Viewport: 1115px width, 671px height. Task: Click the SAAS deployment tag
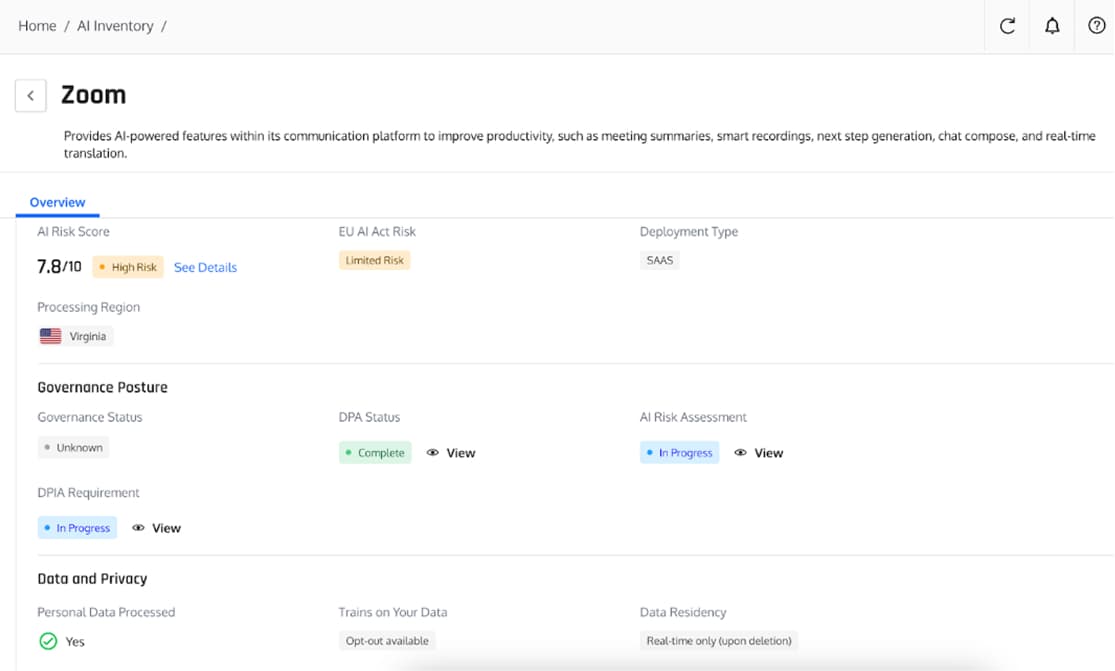[x=660, y=260]
